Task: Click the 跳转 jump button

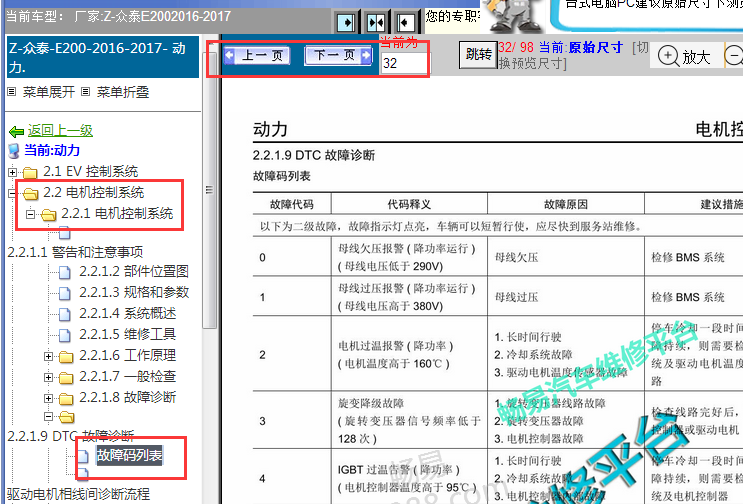Action: (x=478, y=54)
